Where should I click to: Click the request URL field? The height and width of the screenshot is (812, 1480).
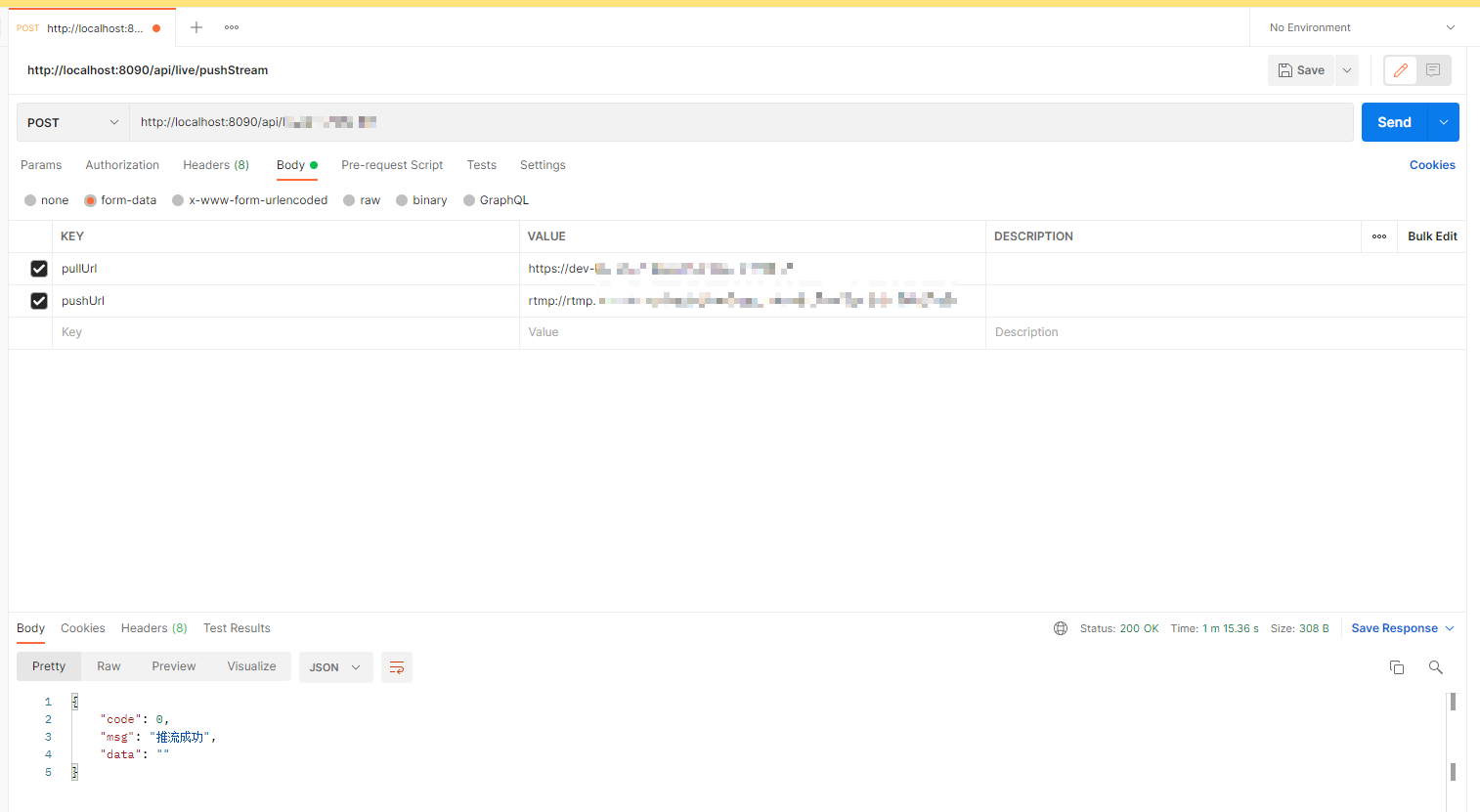[x=741, y=122]
